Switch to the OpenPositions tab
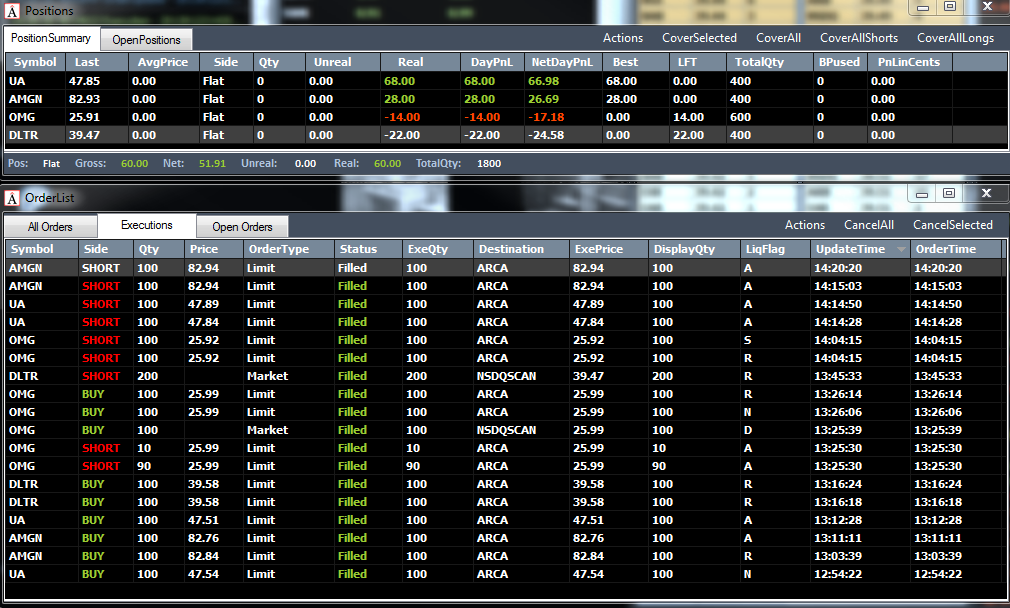Screen dimensions: 1010x608 tap(146, 40)
